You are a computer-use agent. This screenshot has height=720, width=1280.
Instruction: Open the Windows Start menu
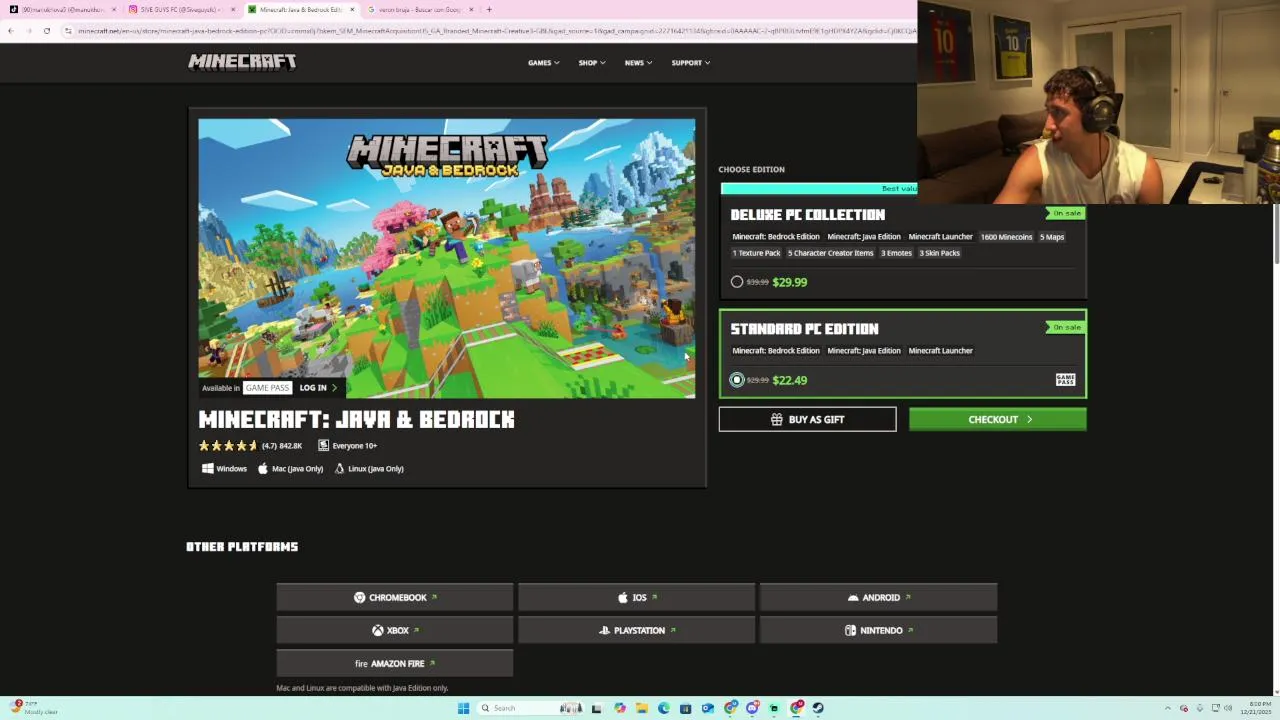point(463,708)
